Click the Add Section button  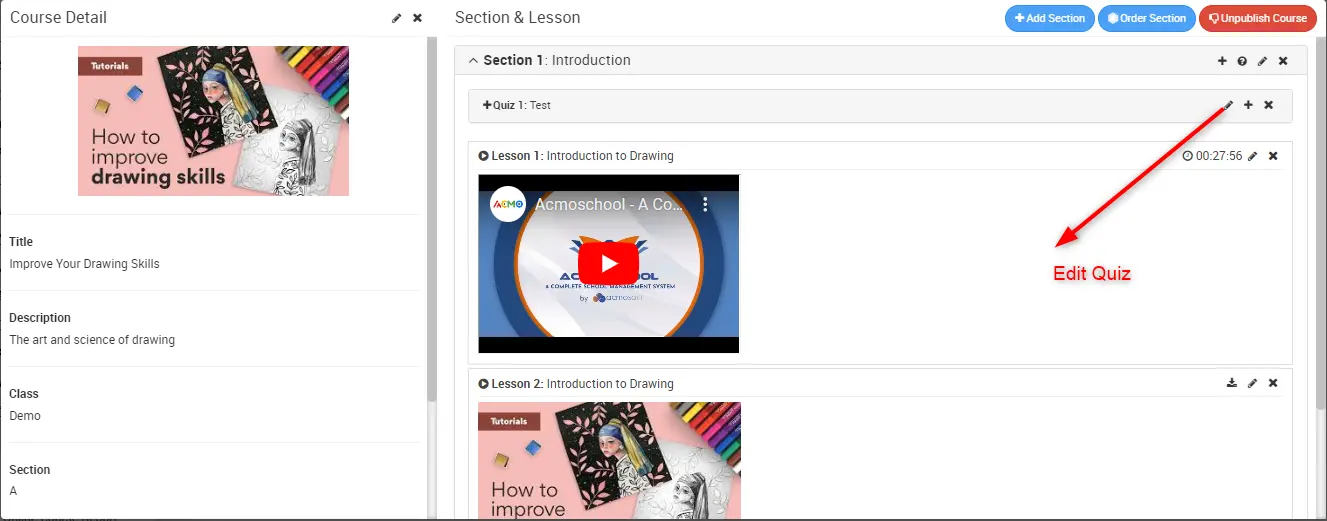[1050, 18]
